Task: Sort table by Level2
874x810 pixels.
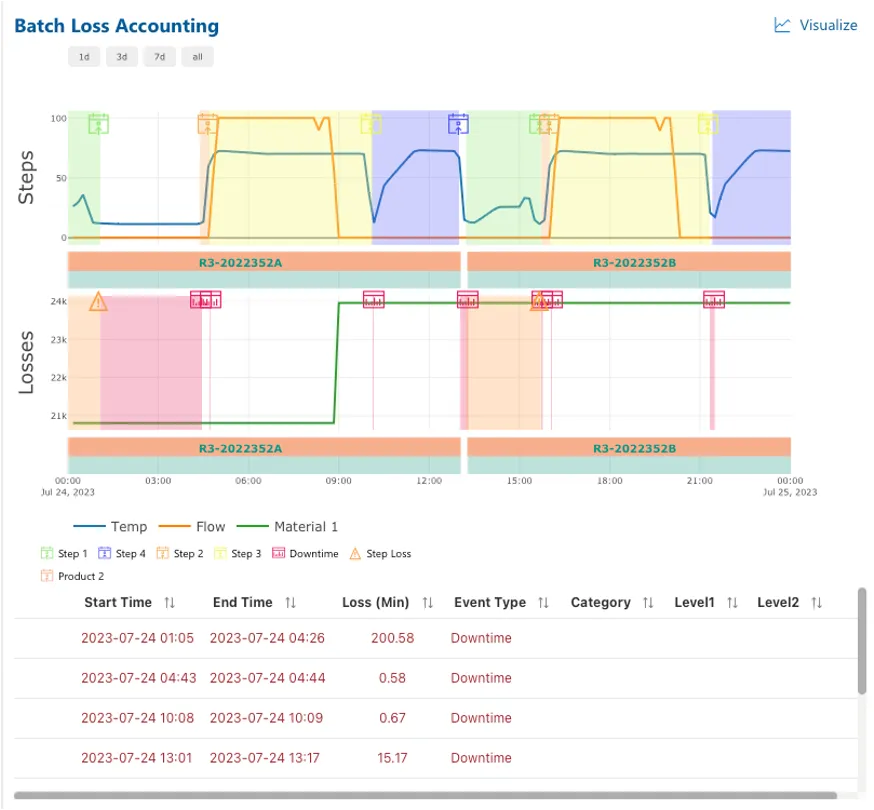Action: 817,603
